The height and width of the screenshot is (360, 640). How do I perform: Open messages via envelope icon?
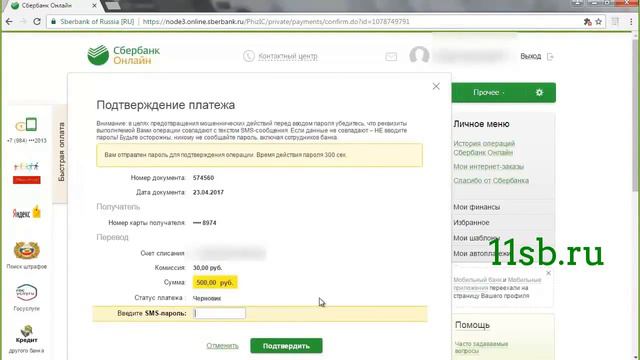391,56
